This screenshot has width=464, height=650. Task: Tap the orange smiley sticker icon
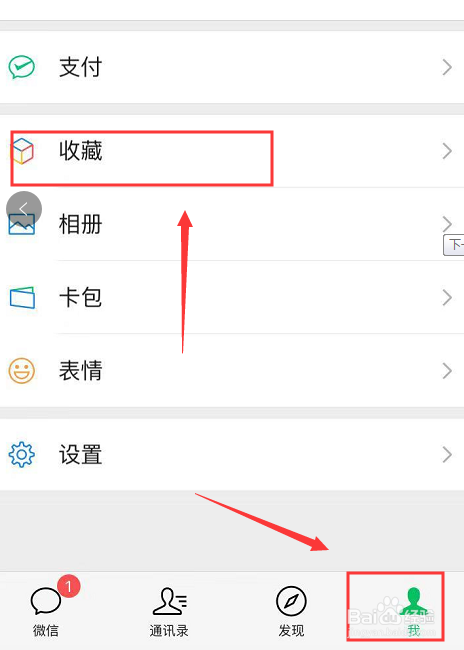pyautogui.click(x=22, y=371)
